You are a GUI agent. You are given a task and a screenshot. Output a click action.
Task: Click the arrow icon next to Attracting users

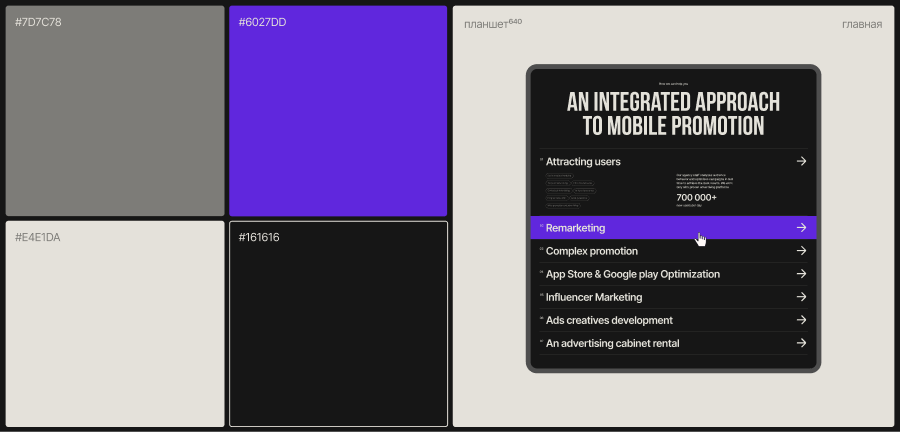(801, 161)
